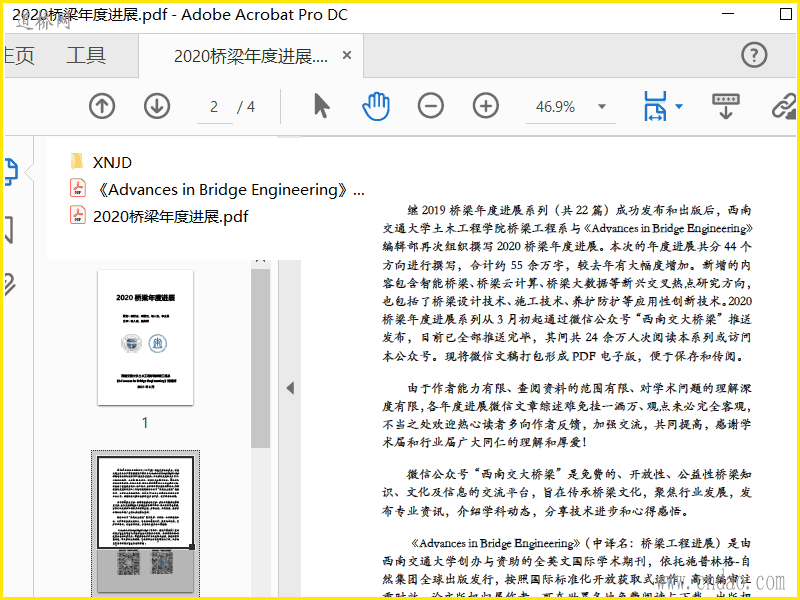800x600 pixels.
Task: Maximize the Acrobat window
Action: pyautogui.click(x=786, y=14)
